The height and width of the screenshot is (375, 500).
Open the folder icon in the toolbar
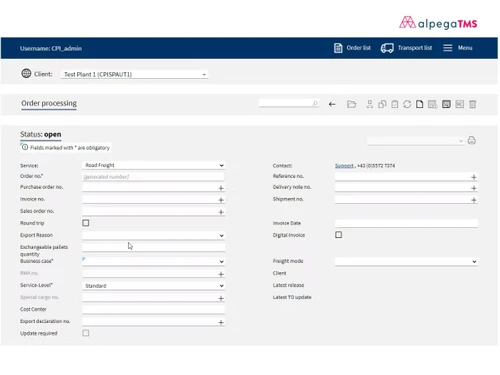tap(351, 104)
